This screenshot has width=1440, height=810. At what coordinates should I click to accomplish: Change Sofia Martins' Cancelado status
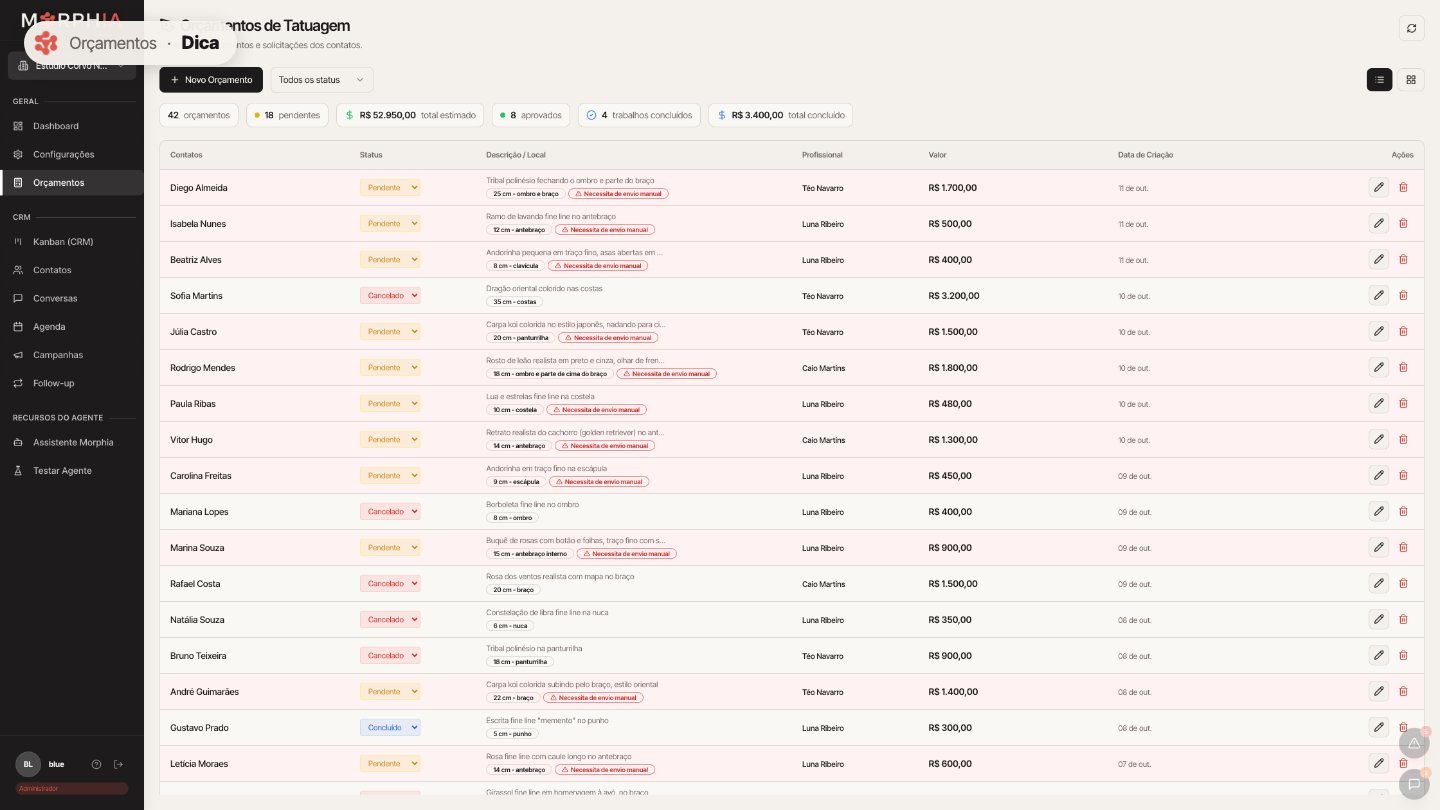(390, 295)
